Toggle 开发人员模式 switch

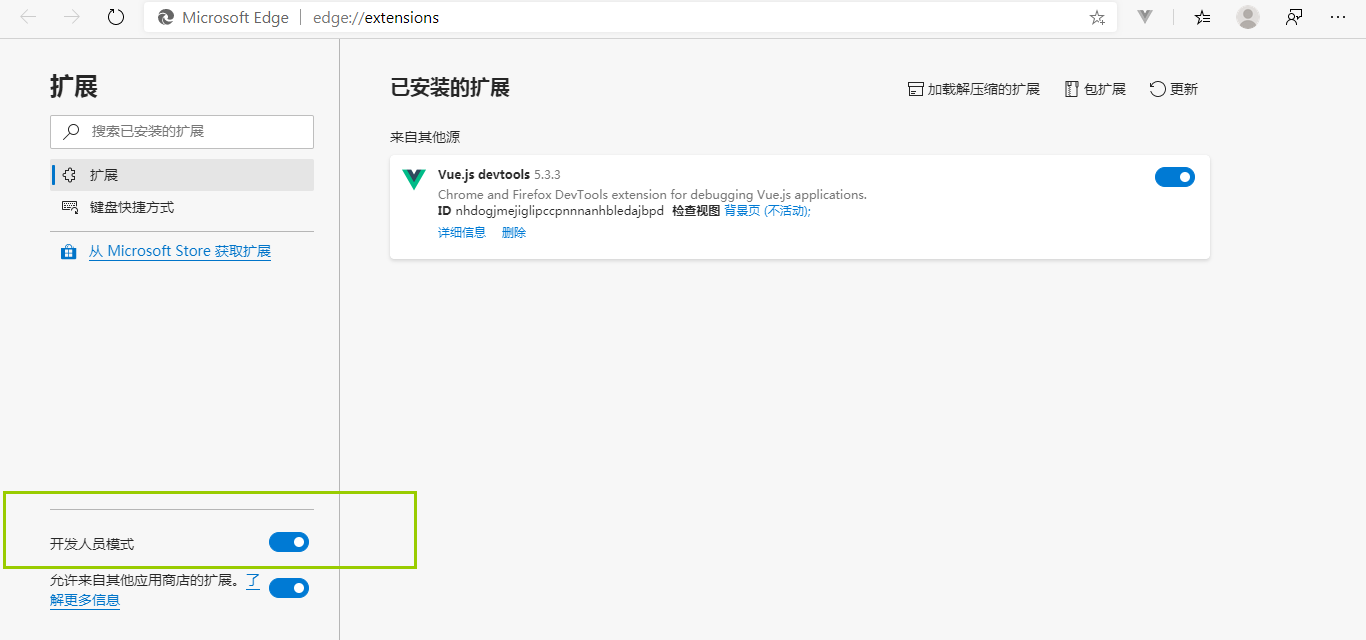(289, 542)
